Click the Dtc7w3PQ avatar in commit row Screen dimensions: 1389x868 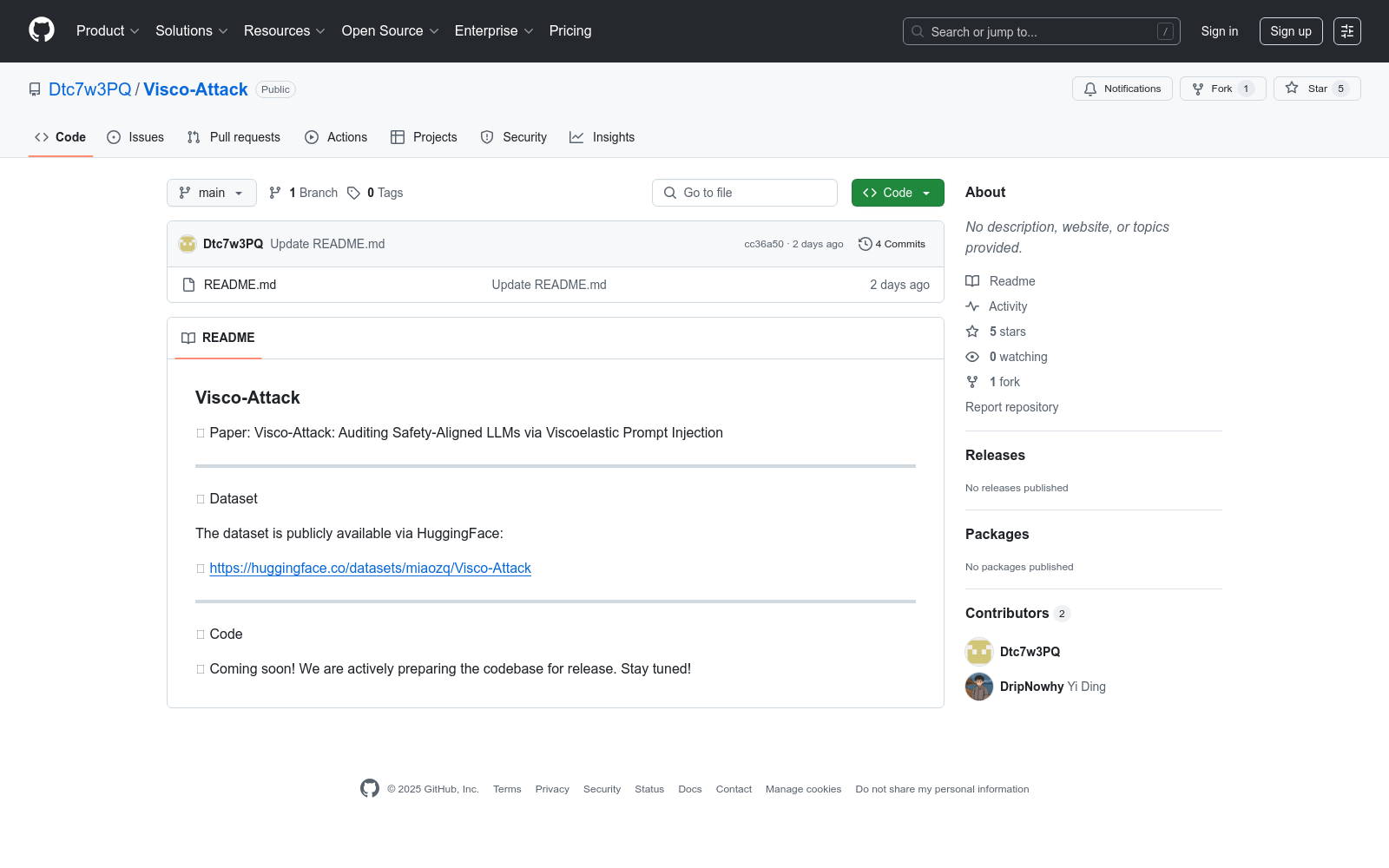[x=188, y=244]
